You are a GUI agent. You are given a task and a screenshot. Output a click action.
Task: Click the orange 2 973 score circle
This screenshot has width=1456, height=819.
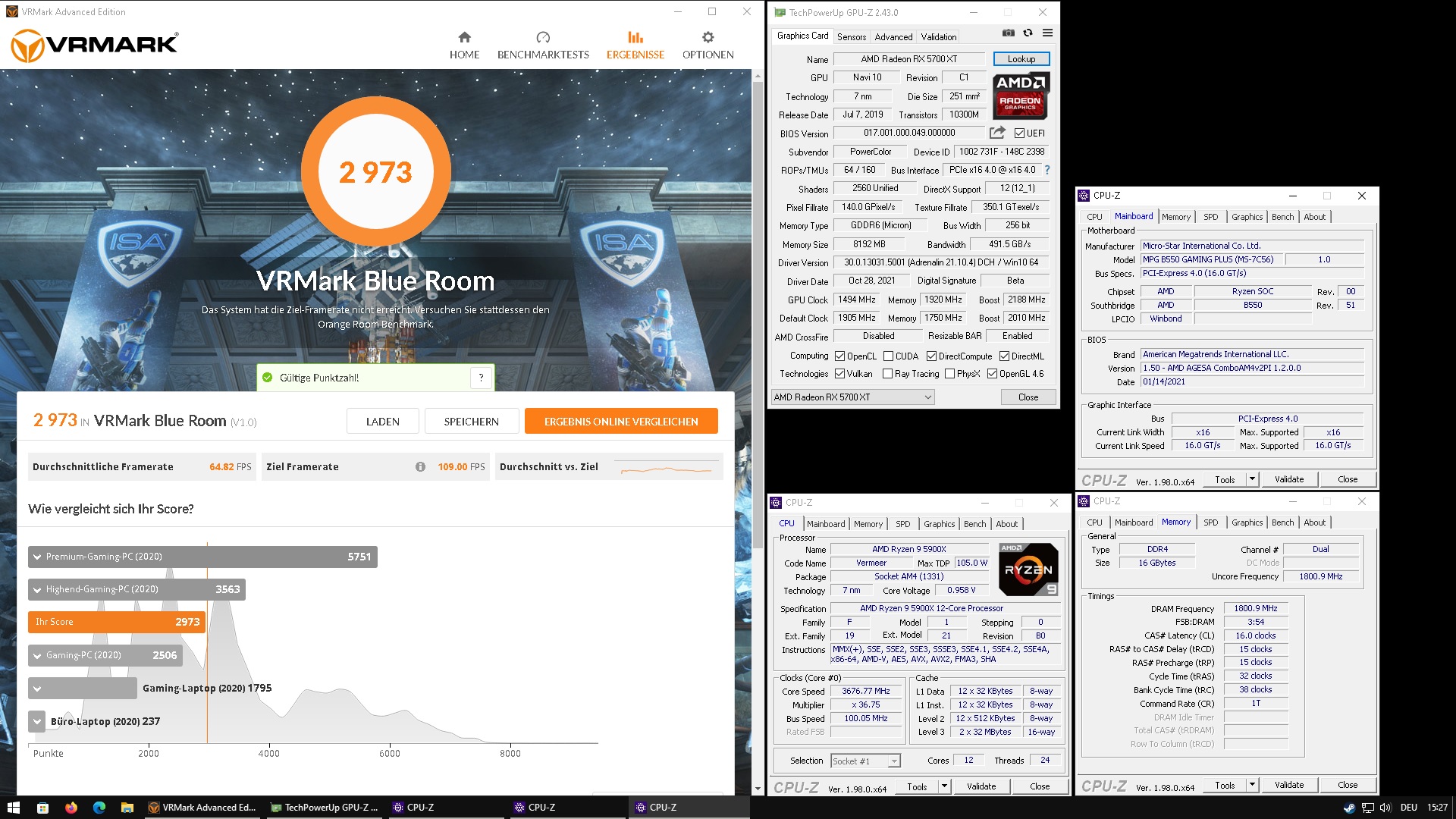[375, 172]
